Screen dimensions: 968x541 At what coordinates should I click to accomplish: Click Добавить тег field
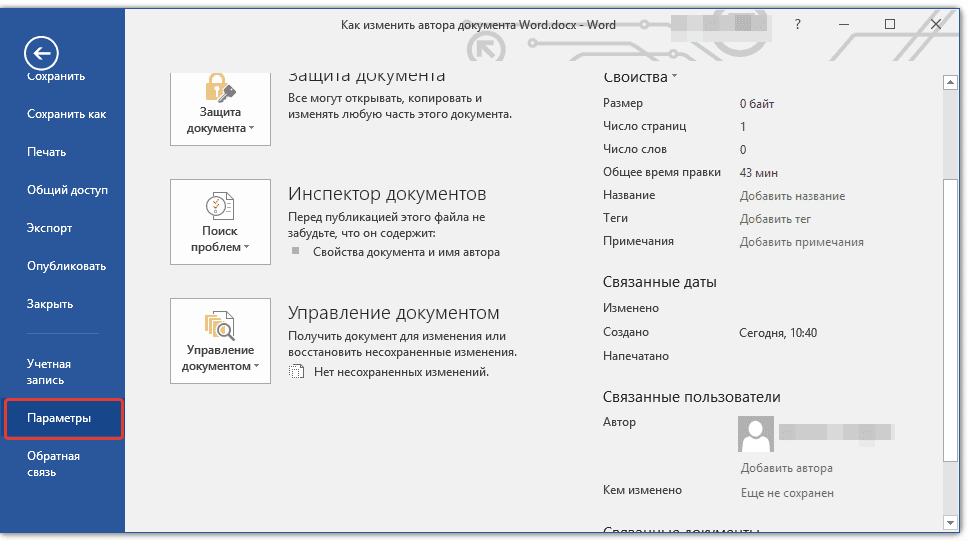(x=775, y=219)
